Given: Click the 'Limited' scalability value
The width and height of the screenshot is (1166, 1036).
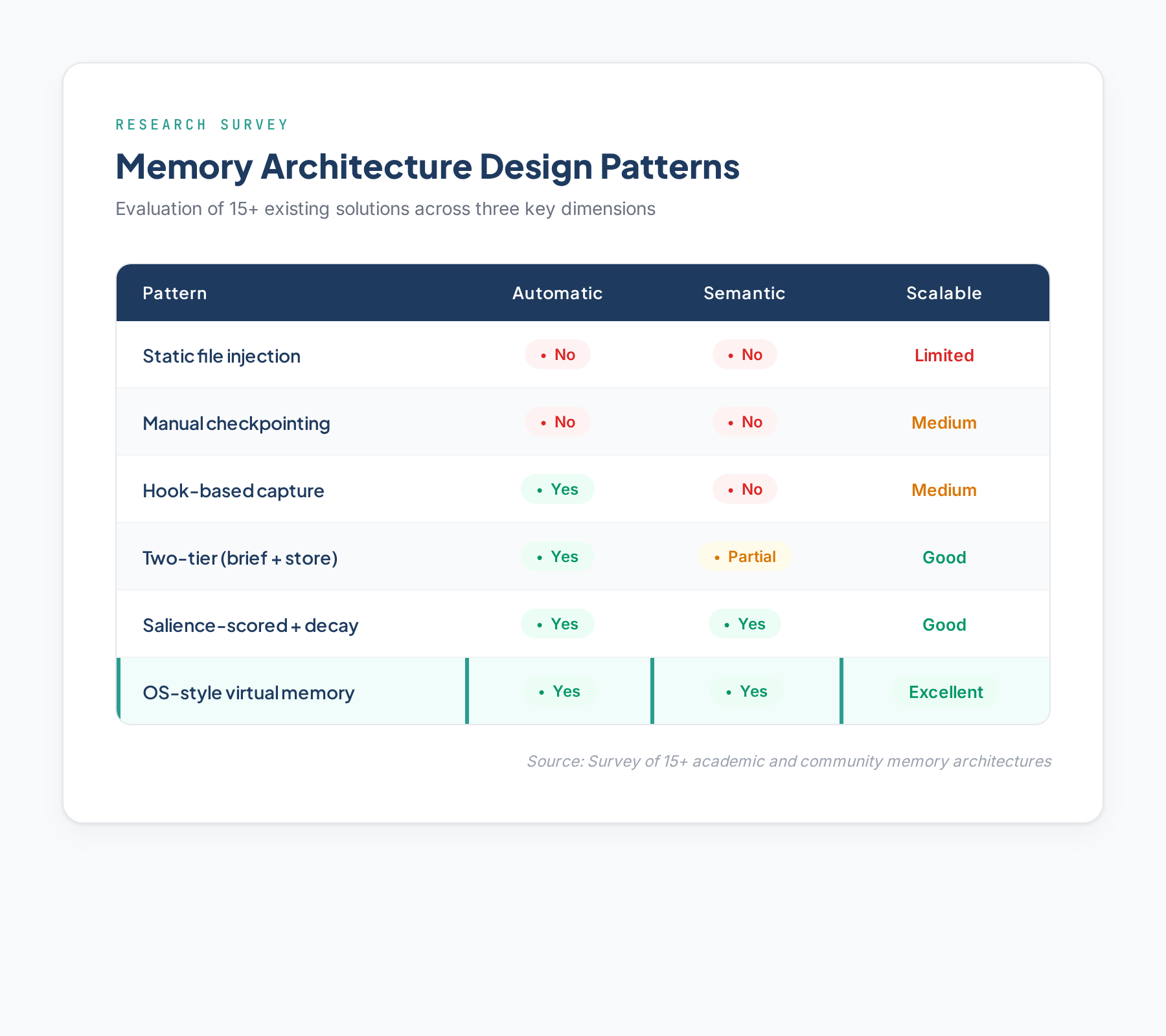Looking at the screenshot, I should tap(944, 355).
